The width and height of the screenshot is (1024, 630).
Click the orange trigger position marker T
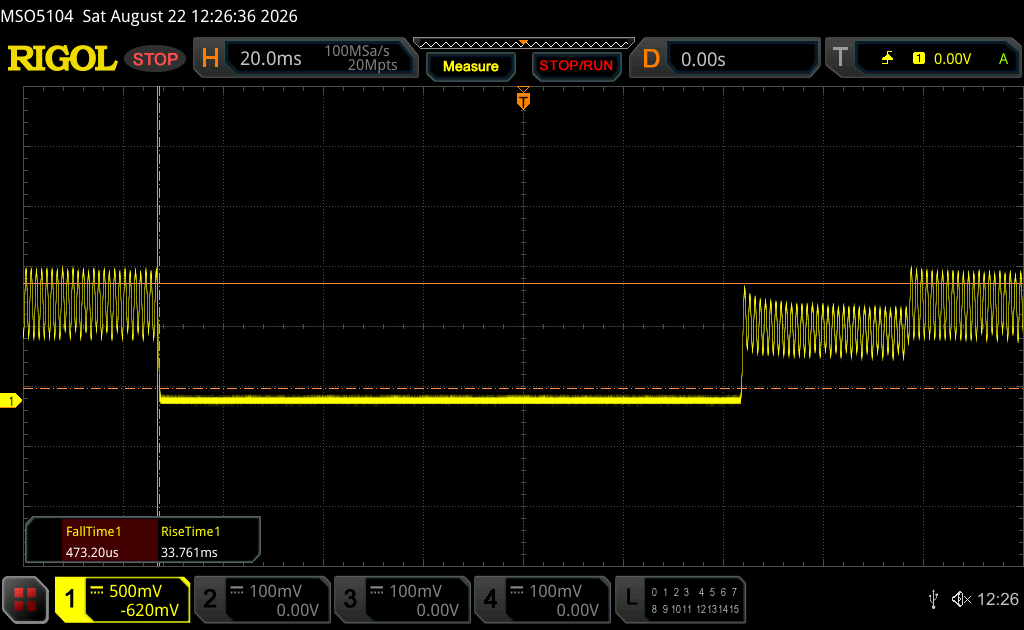pos(523,99)
